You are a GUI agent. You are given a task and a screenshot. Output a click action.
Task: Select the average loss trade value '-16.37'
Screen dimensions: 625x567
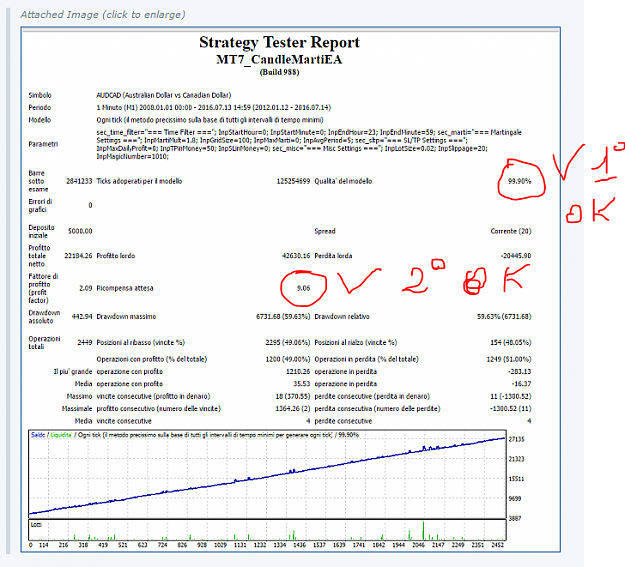(521, 384)
